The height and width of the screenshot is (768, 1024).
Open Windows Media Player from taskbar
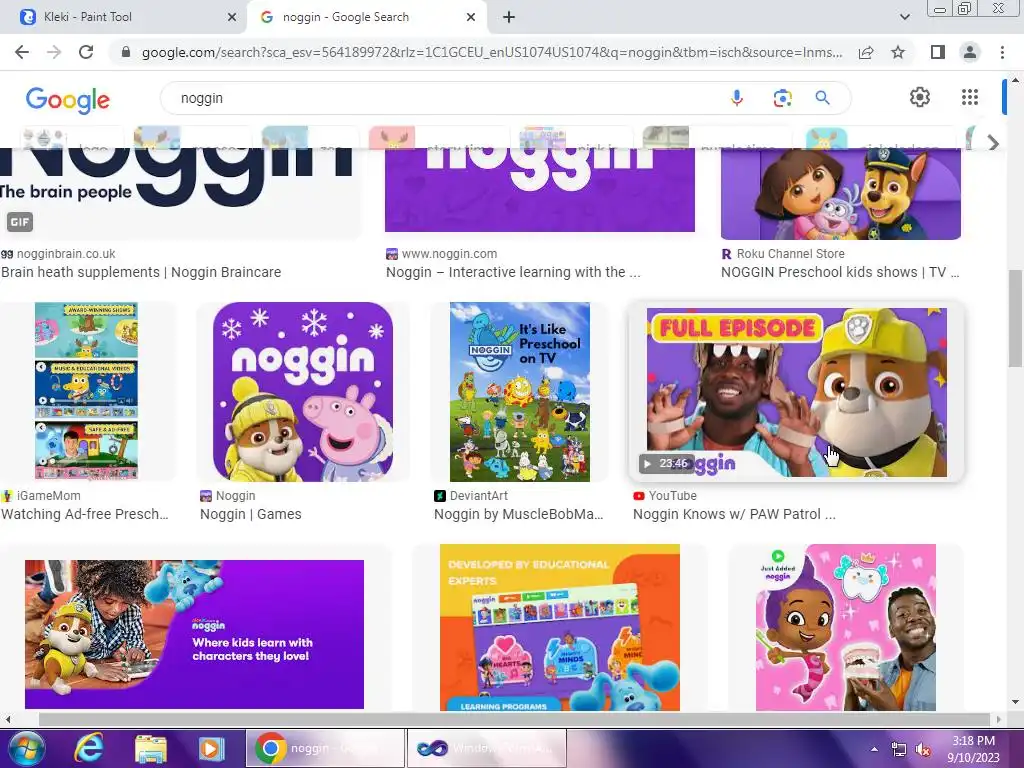tap(211, 748)
